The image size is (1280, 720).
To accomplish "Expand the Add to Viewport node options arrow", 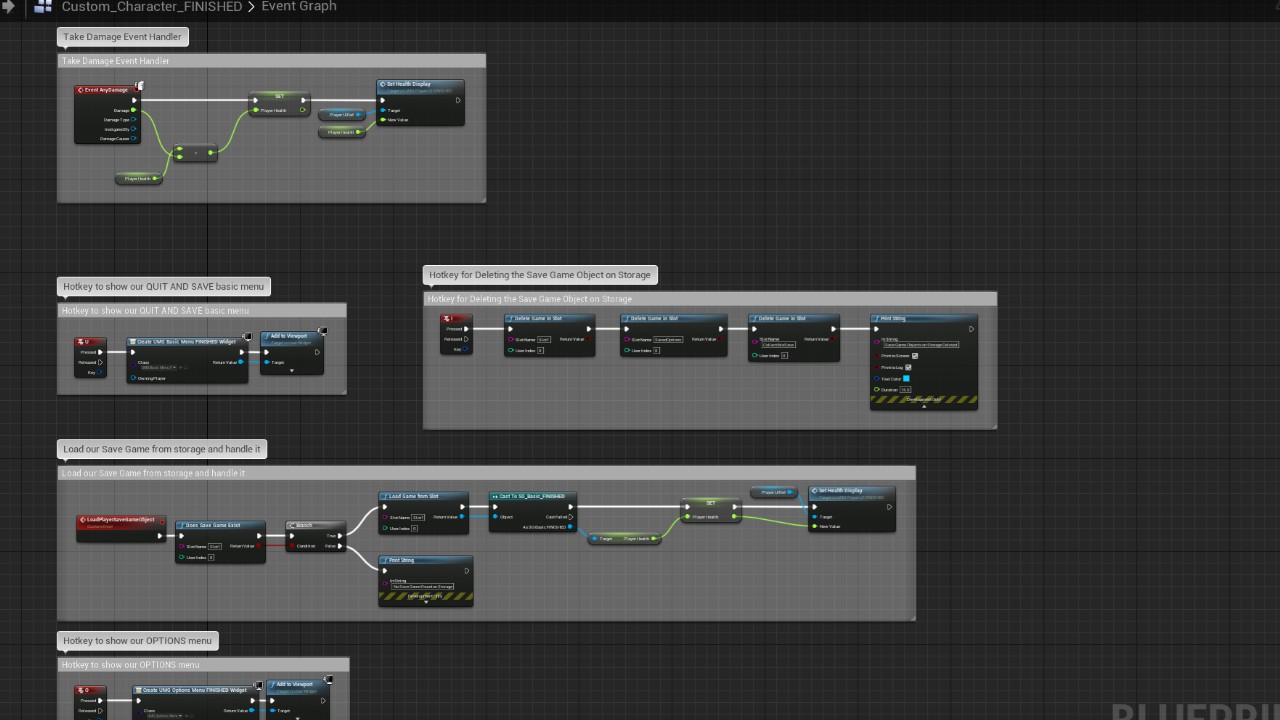I will pyautogui.click(x=292, y=371).
